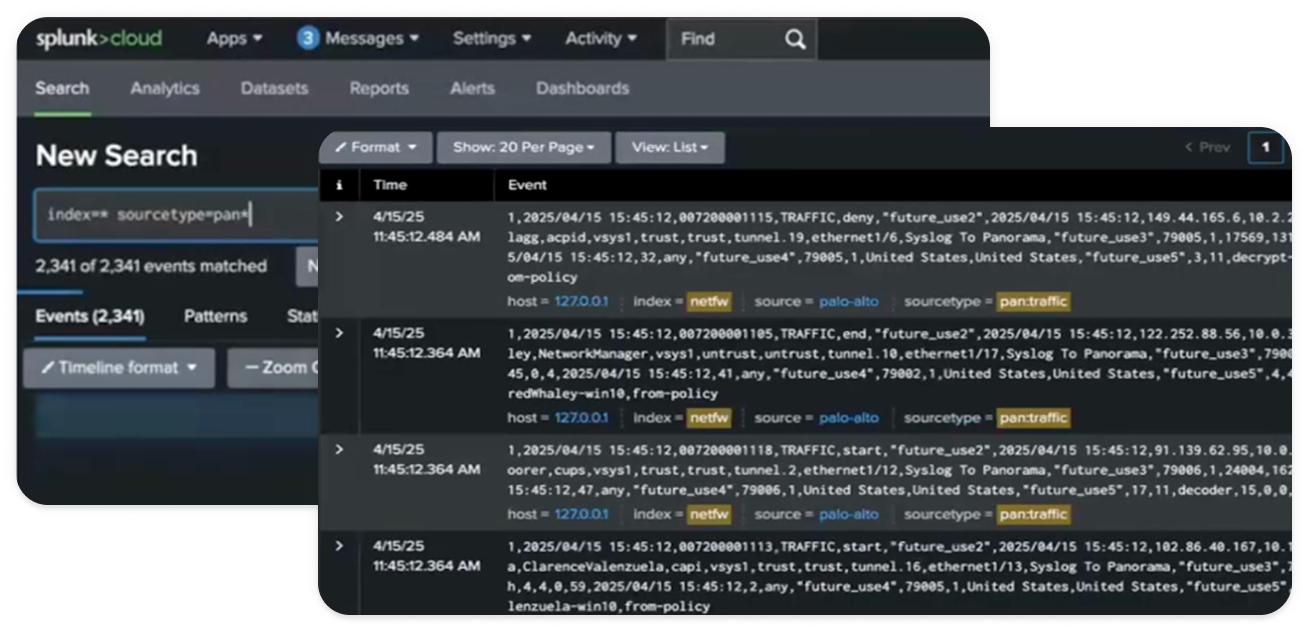Open the View: List dropdown
This screenshot has height=631, width=1308.
669,147
